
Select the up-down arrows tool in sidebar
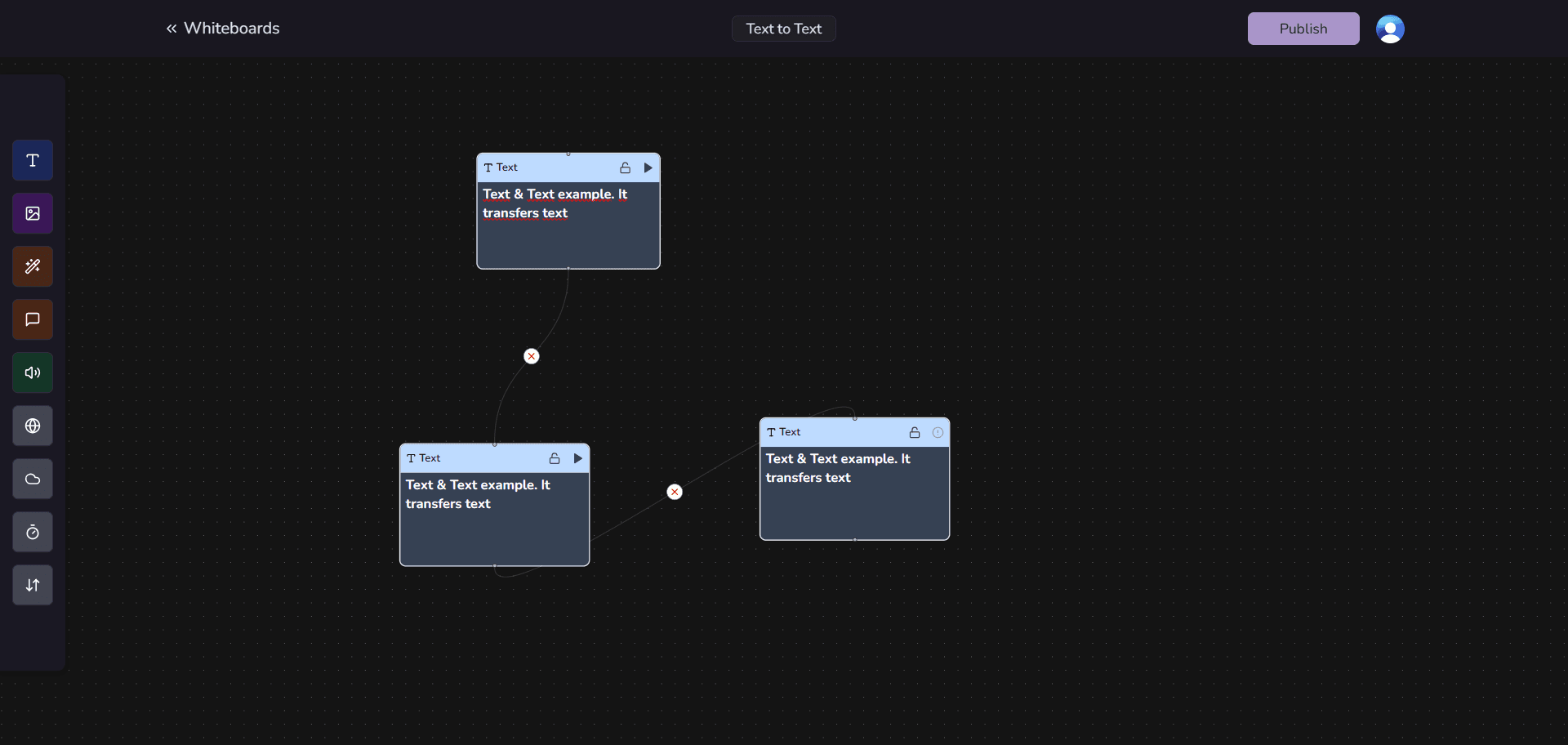pos(33,585)
